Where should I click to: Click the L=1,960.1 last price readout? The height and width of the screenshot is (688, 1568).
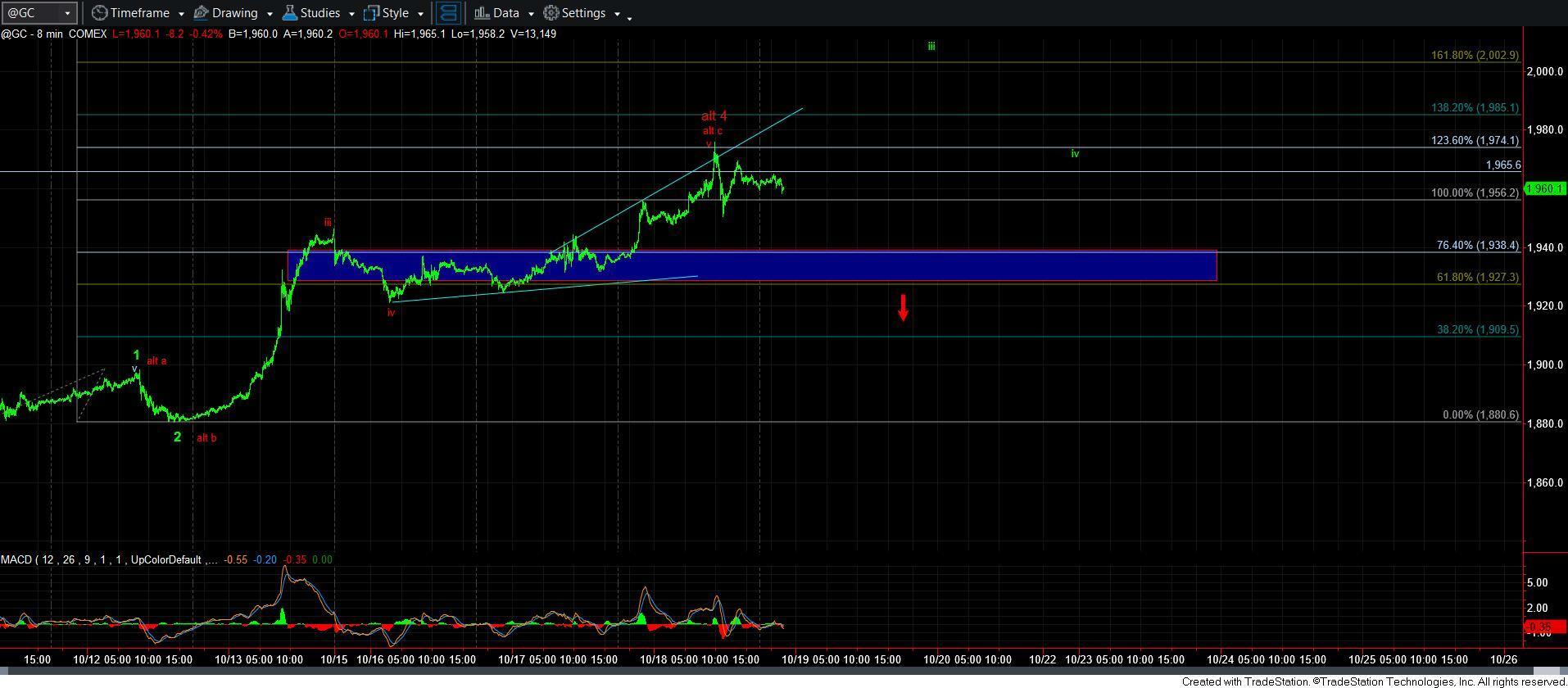coord(137,34)
